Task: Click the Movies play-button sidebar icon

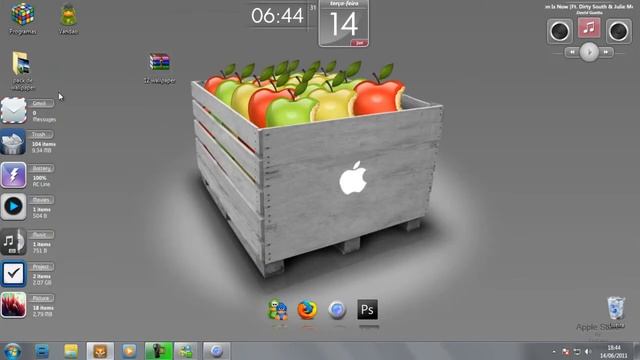Action: click(13, 207)
